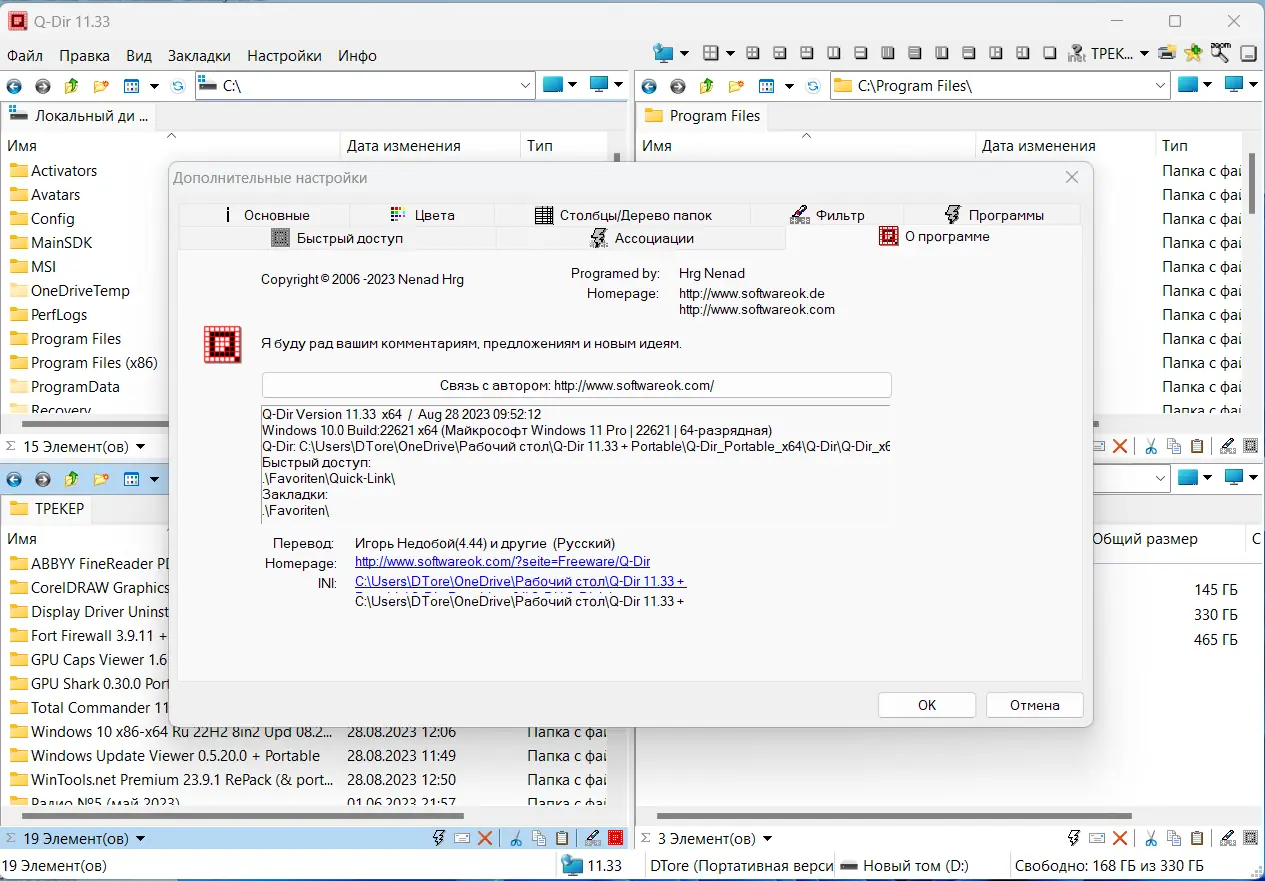
Task: Click the mail icon in bottom-left status bar
Action: tap(462, 838)
